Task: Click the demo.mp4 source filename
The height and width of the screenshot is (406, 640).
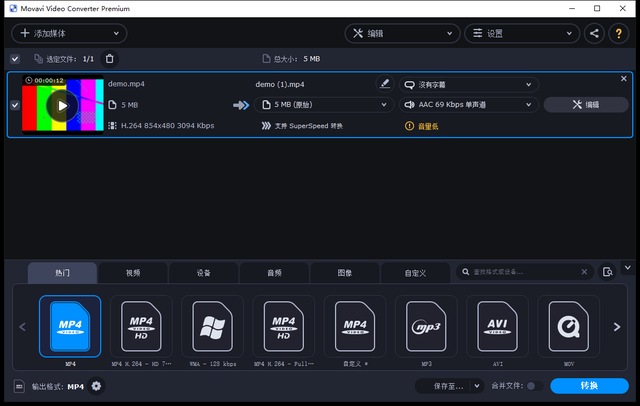Action: 126,84
